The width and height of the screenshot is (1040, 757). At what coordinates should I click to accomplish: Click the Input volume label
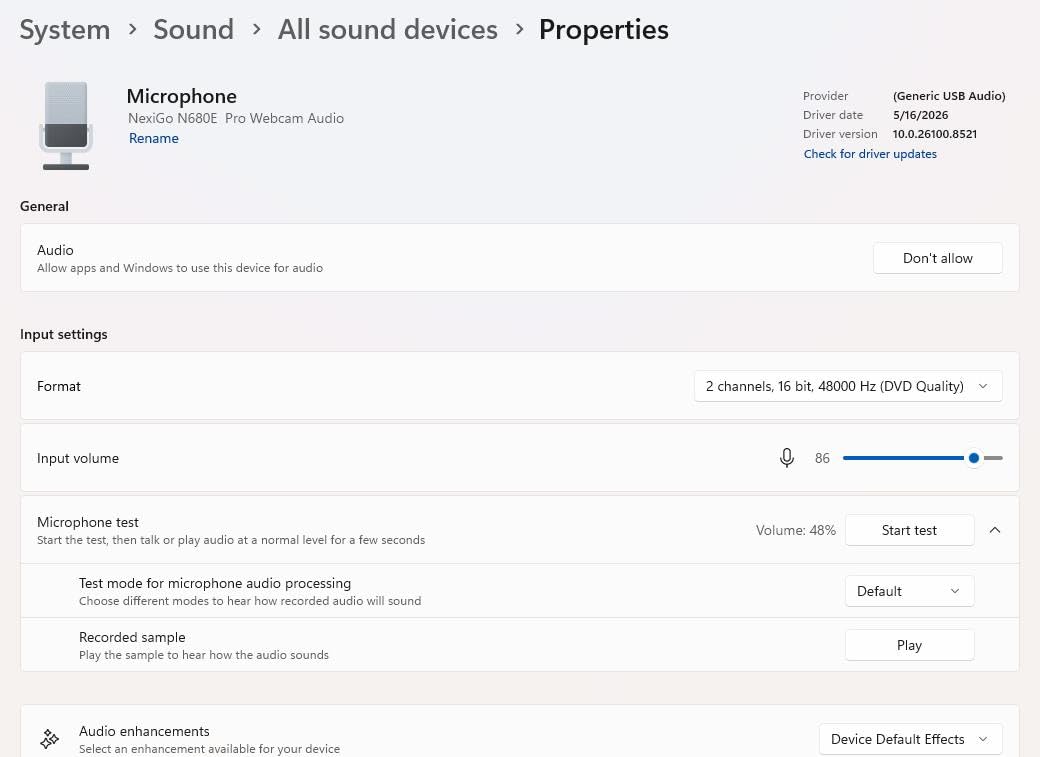click(78, 458)
